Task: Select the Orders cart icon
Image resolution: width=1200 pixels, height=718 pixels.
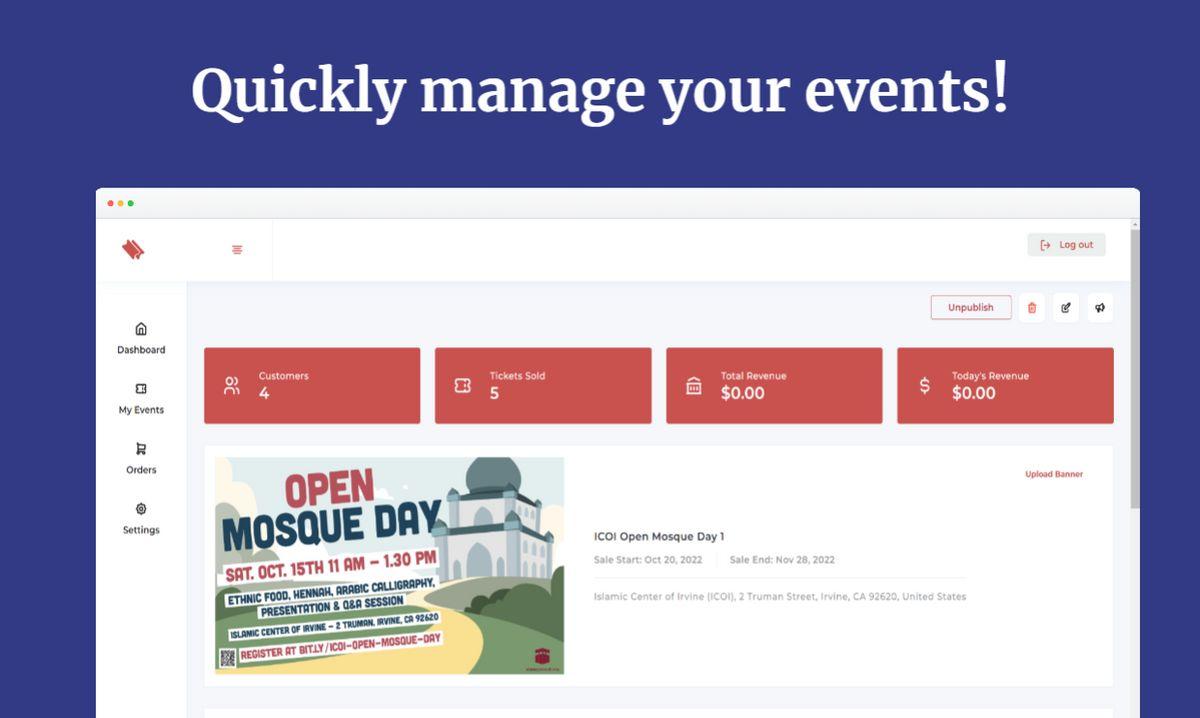Action: click(141, 449)
